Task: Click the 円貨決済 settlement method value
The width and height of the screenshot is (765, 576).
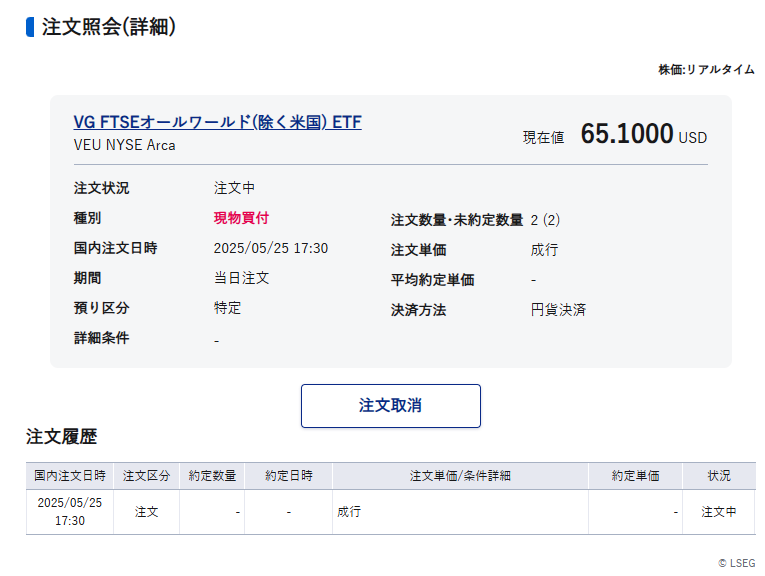Action: tap(558, 310)
